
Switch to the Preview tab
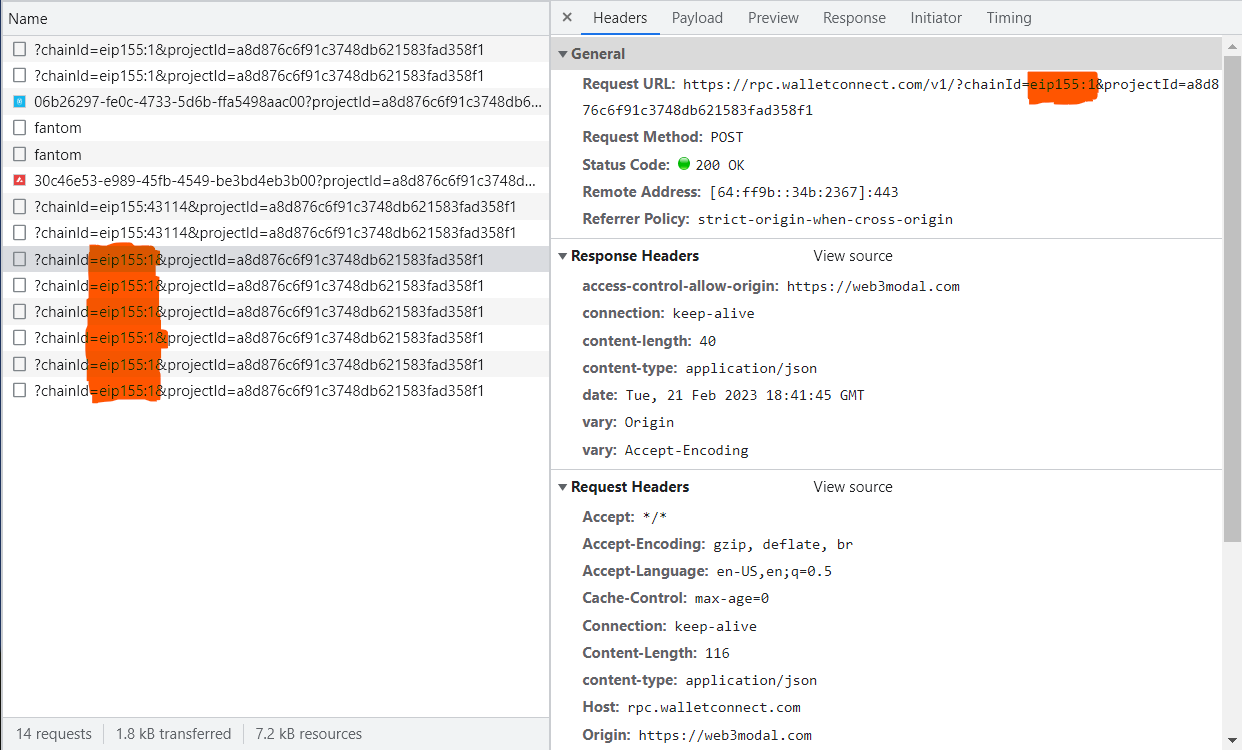click(773, 17)
